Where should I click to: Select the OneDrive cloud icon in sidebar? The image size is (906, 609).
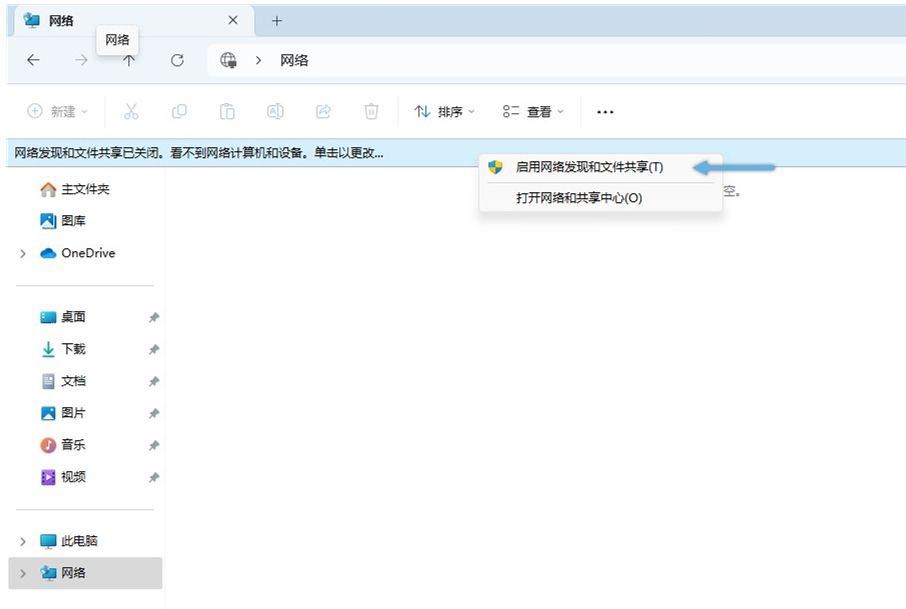[x=47, y=253]
